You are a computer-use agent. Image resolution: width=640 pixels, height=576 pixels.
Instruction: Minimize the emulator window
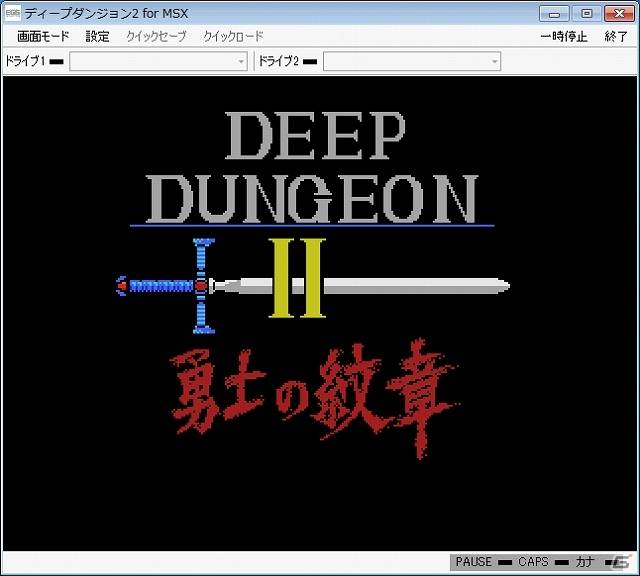554,14
